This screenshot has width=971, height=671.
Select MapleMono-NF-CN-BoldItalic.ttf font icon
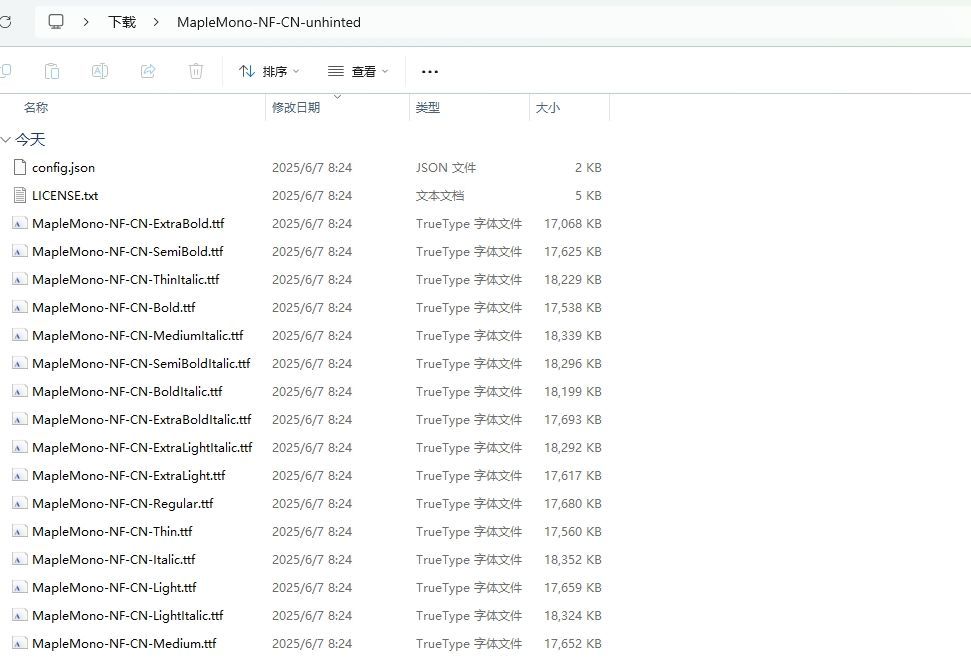pos(20,392)
